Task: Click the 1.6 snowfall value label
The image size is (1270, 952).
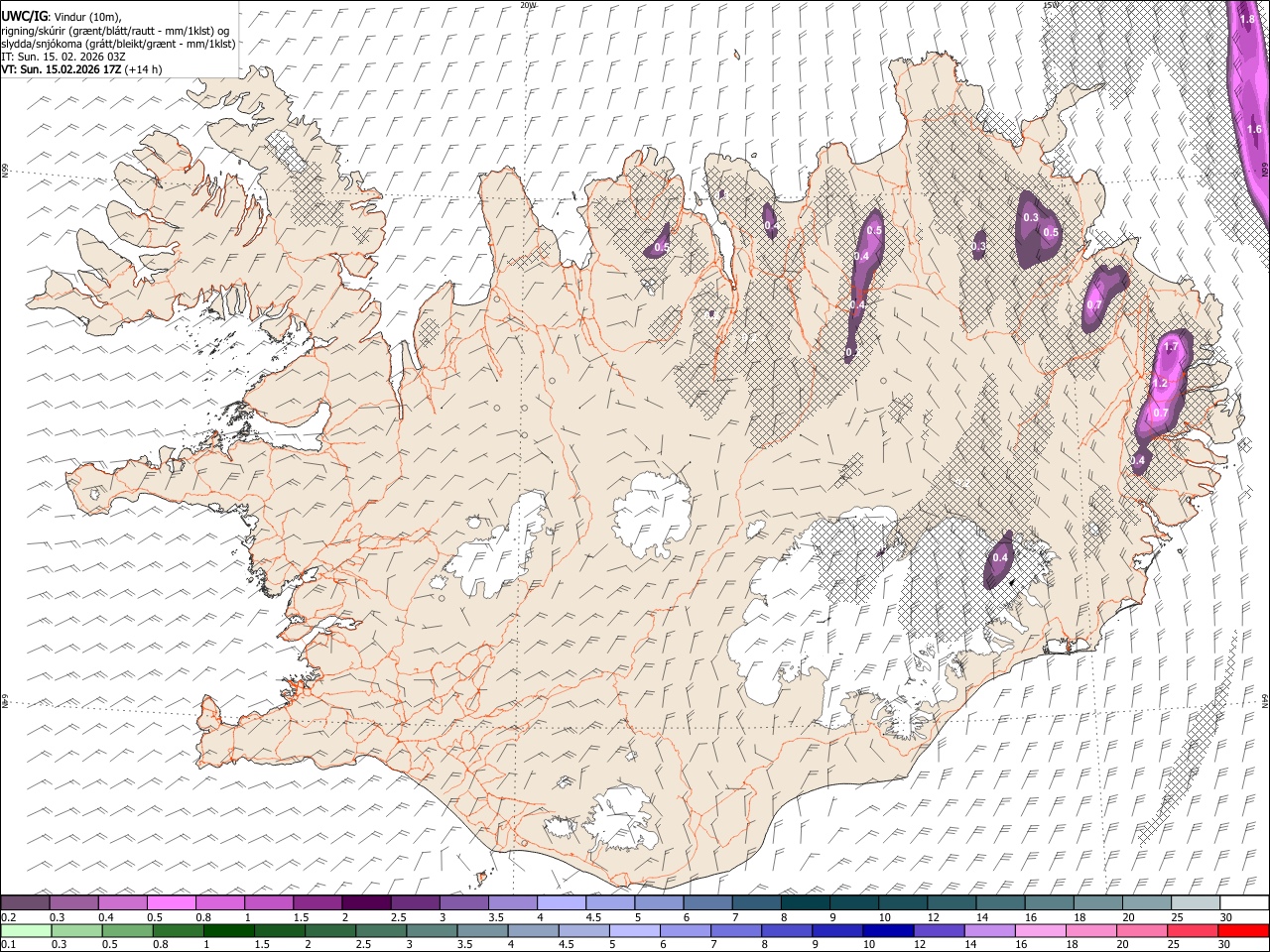Action: (x=1254, y=129)
